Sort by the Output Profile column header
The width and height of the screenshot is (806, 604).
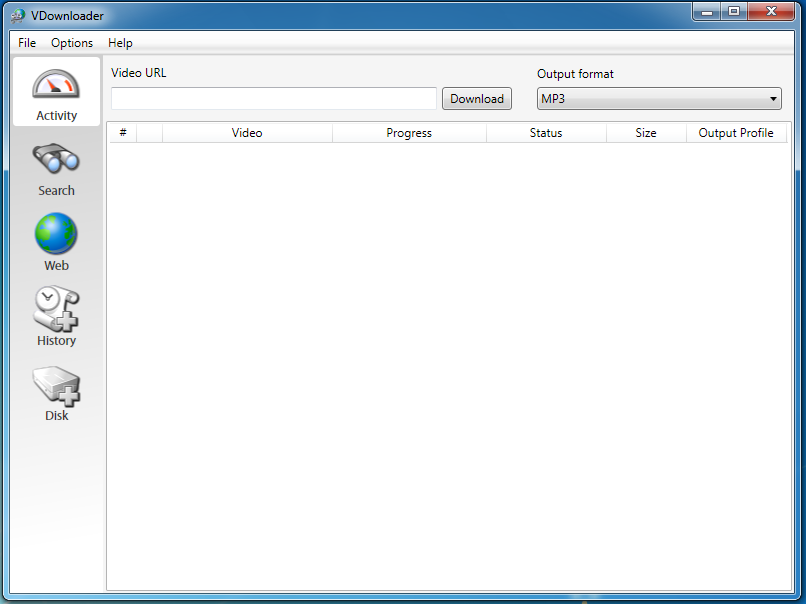click(736, 133)
